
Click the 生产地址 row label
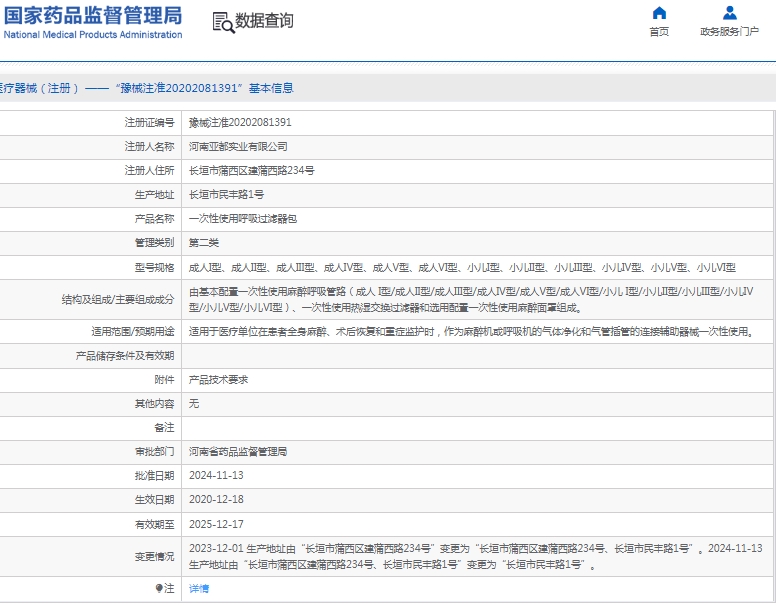pyautogui.click(x=154, y=195)
